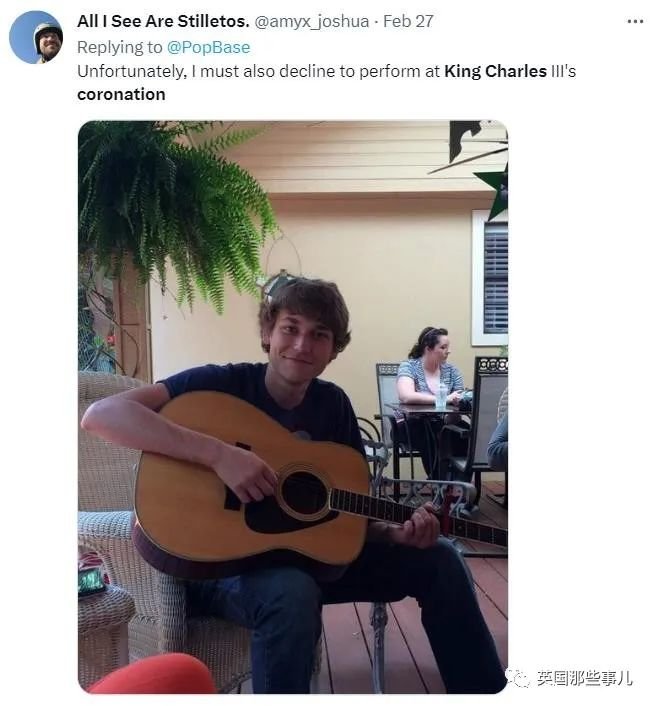The height and width of the screenshot is (706, 653).
Task: Click the @amyx_joshua handle
Action: [x=312, y=21]
